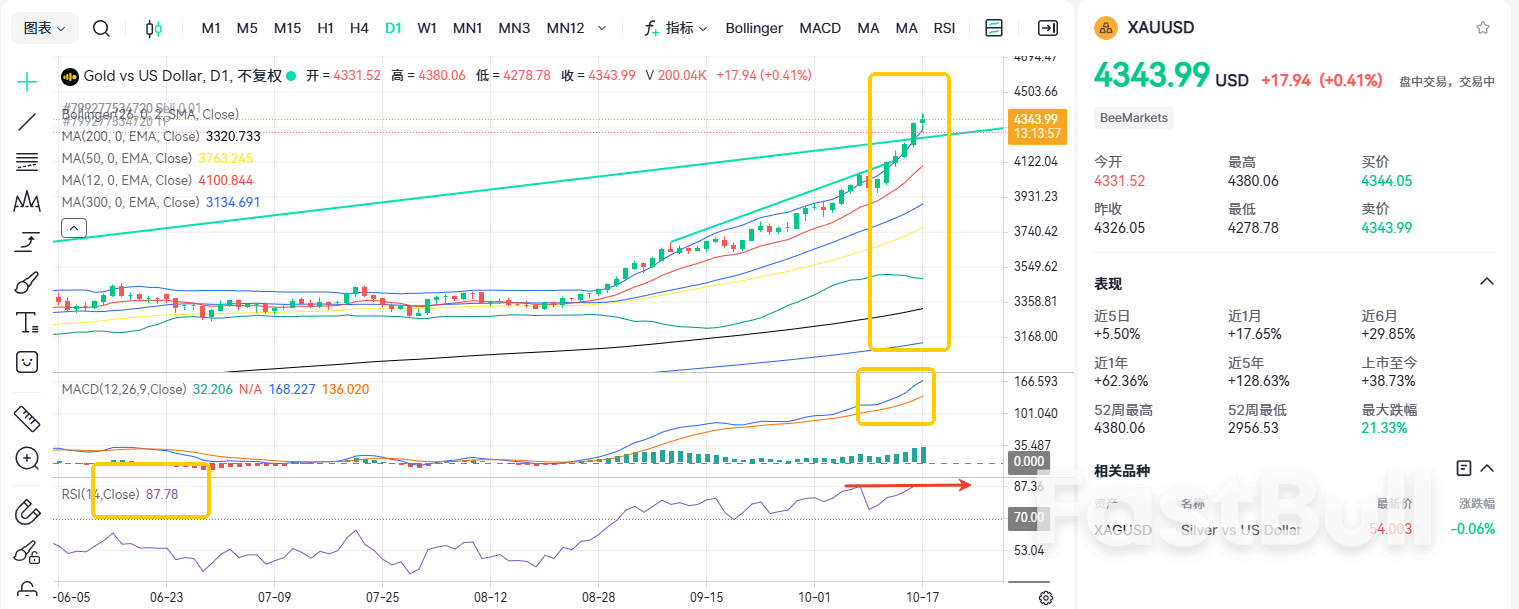Select the trend line drawing tool

27,122
